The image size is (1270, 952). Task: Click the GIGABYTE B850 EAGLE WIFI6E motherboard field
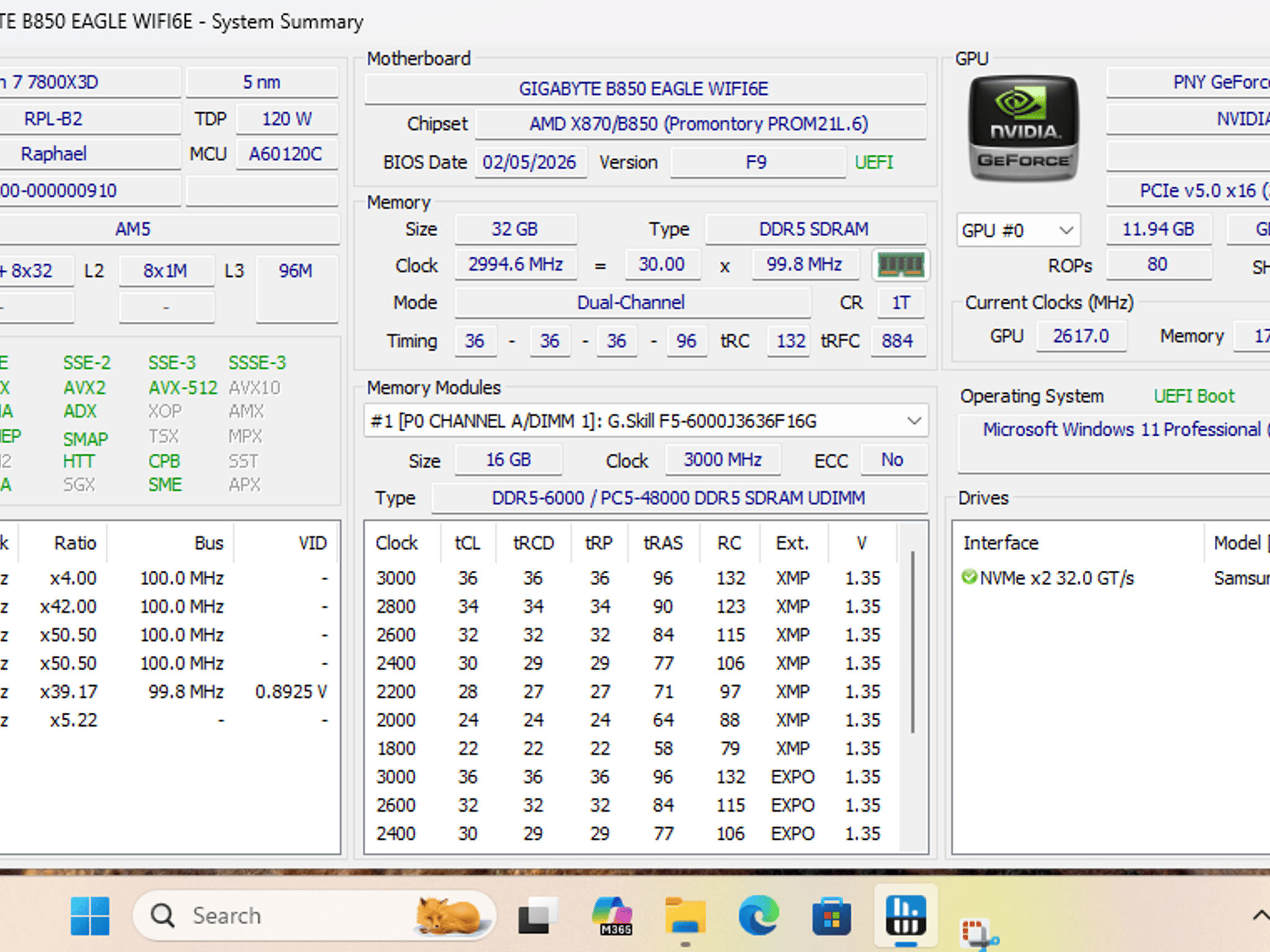[645, 89]
